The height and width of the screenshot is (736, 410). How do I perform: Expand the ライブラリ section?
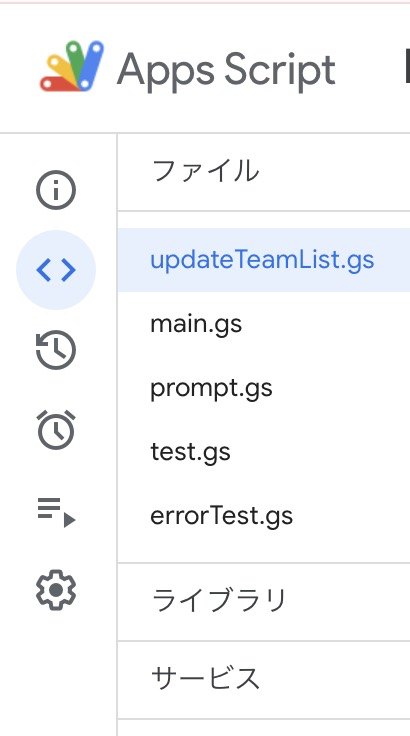click(263, 601)
